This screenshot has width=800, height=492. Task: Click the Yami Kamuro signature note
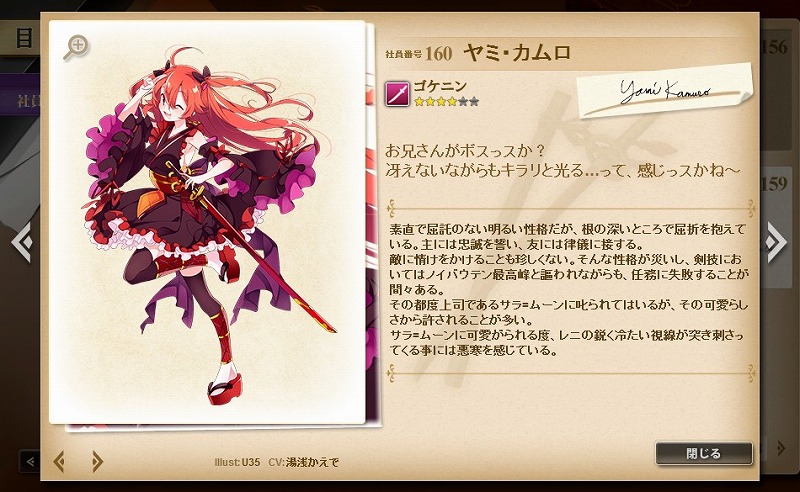(665, 91)
